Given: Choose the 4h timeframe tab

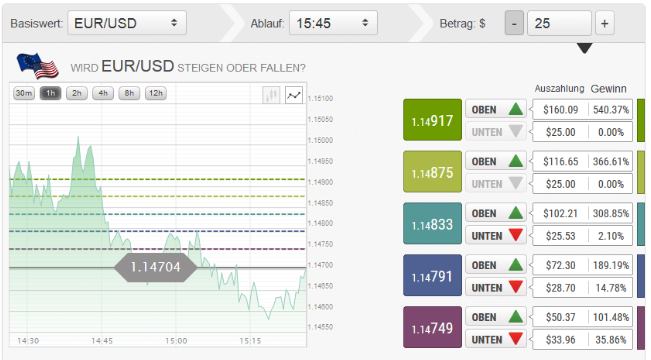Looking at the screenshot, I should [x=103, y=93].
